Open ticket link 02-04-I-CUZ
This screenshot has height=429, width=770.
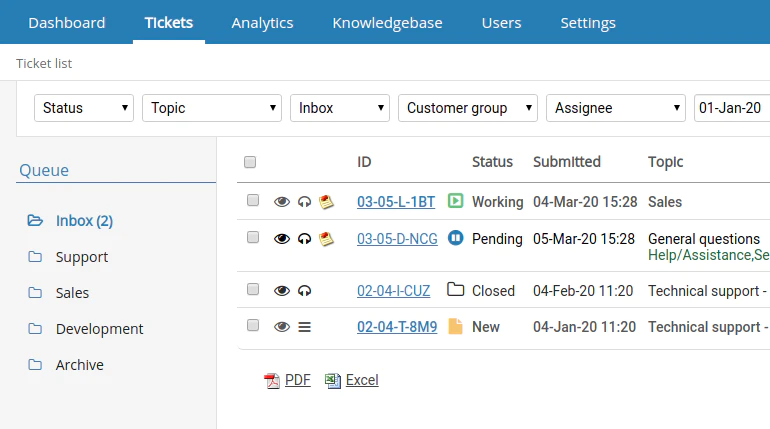click(393, 291)
